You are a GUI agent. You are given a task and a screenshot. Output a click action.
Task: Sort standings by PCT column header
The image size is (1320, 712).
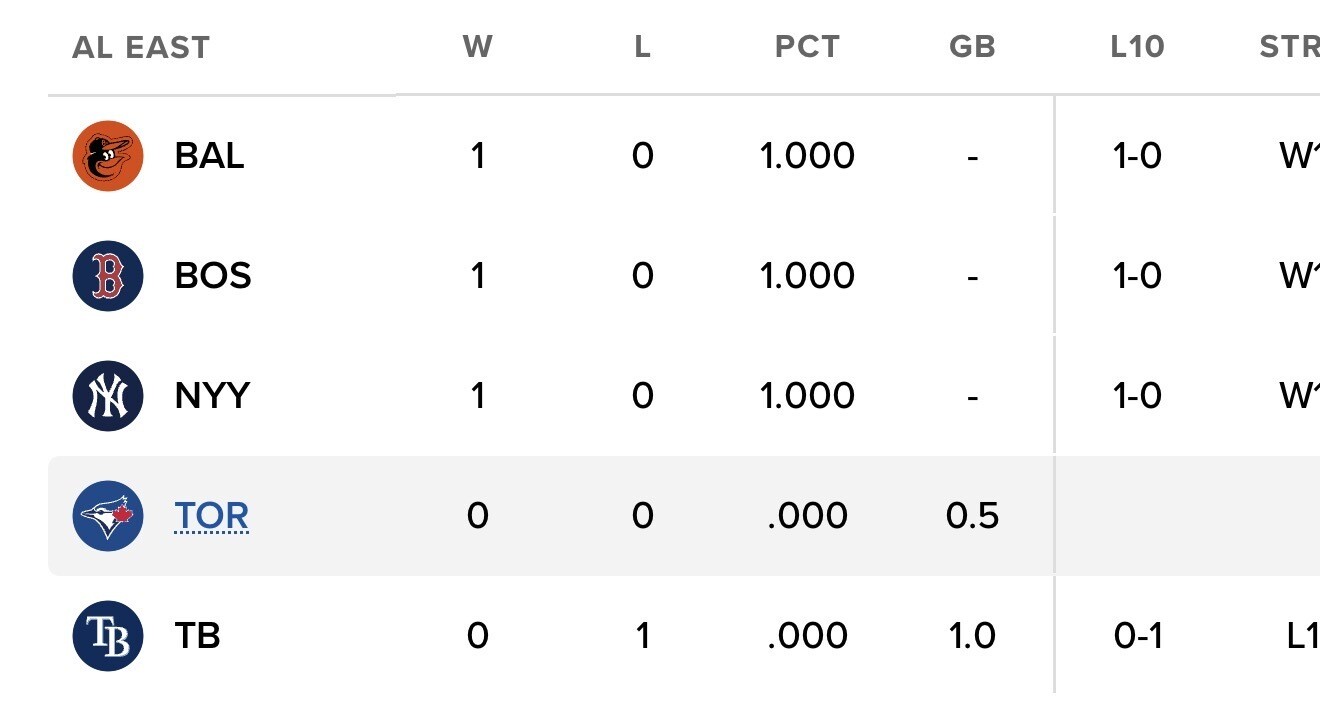click(807, 47)
